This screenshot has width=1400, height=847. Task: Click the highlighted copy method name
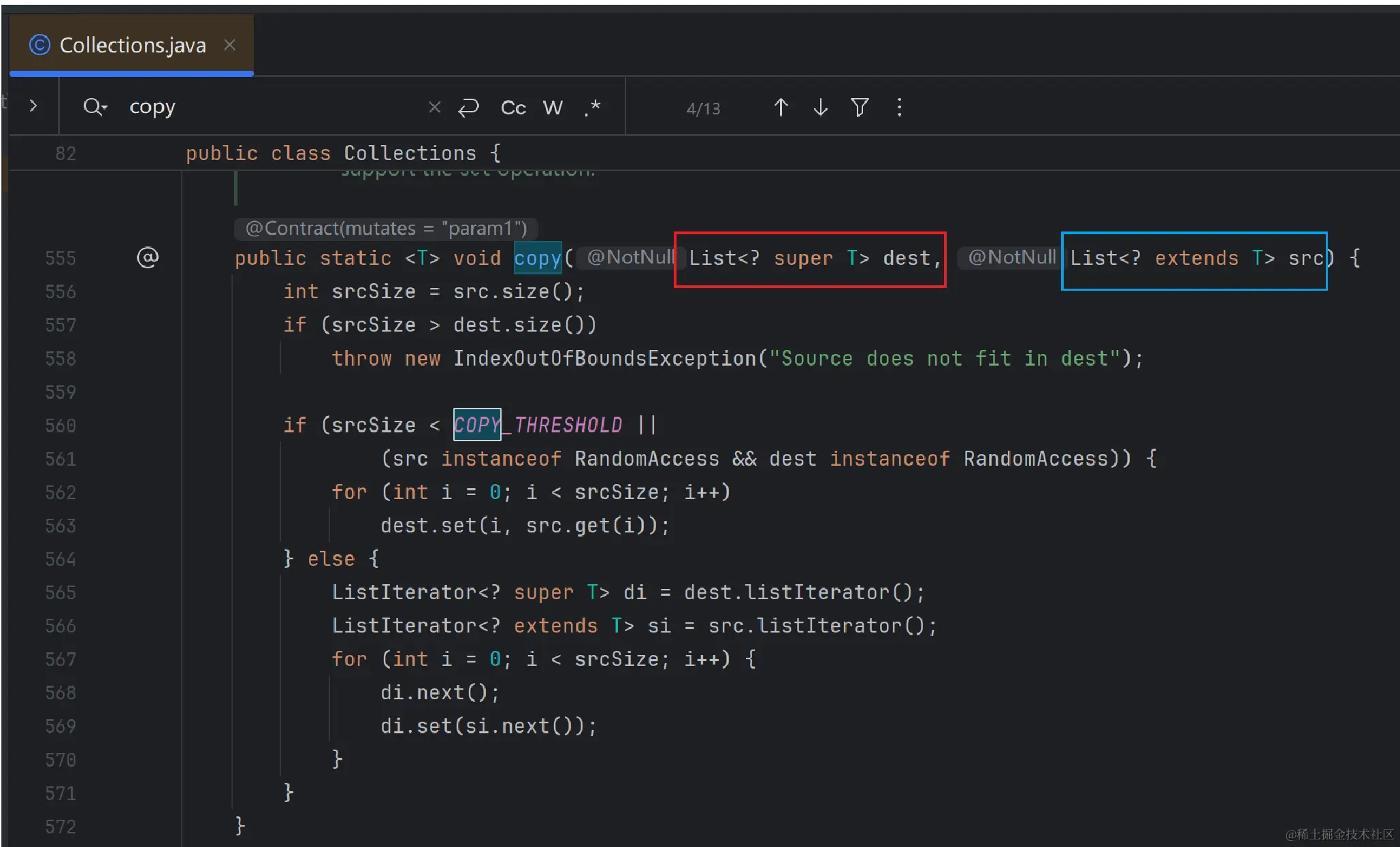[537, 258]
